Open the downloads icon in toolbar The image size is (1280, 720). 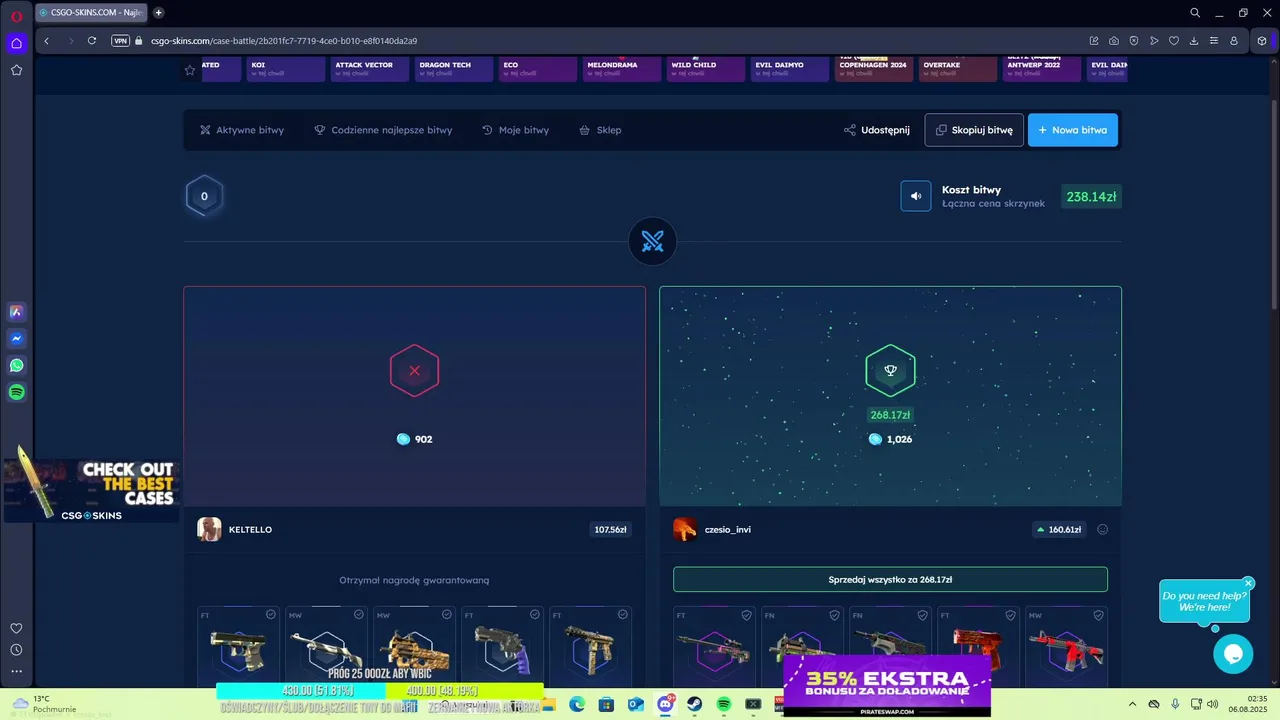tap(1194, 41)
